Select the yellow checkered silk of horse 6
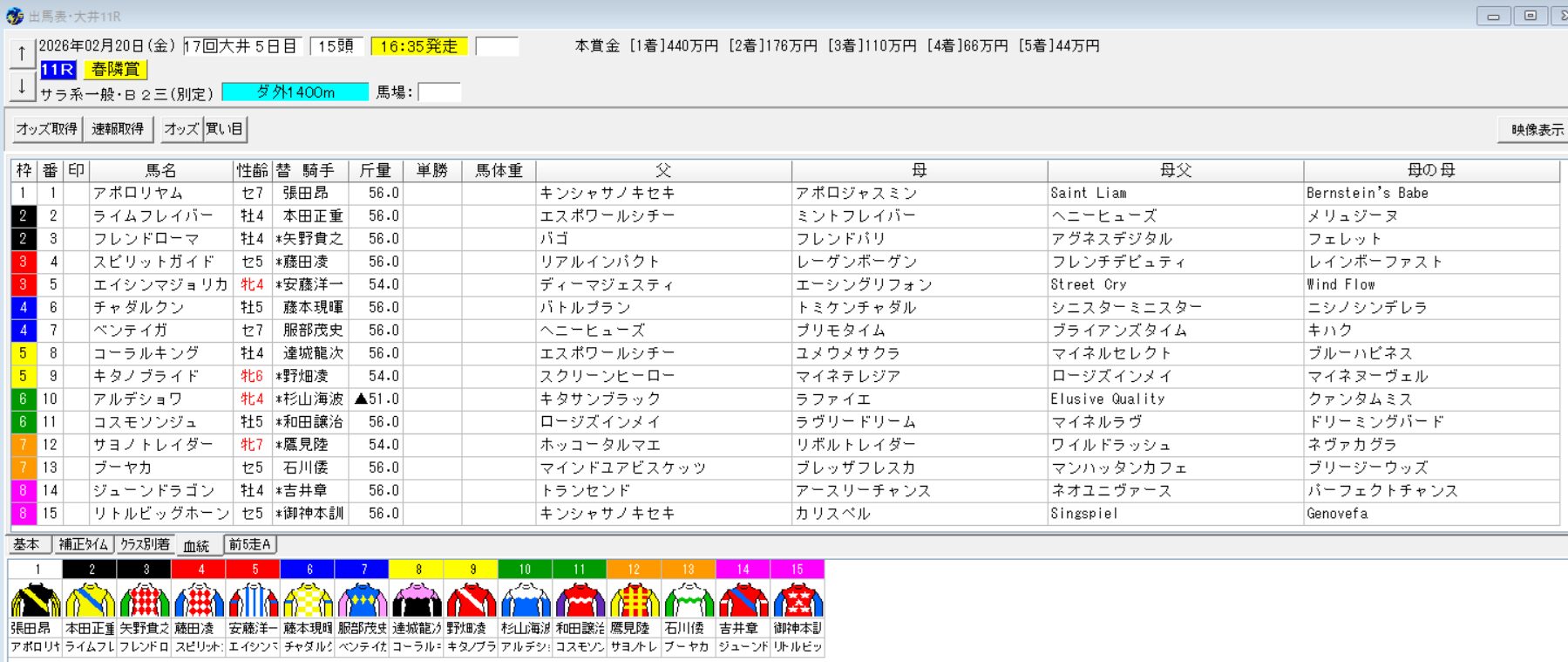The height and width of the screenshot is (662, 1568). tap(308, 599)
